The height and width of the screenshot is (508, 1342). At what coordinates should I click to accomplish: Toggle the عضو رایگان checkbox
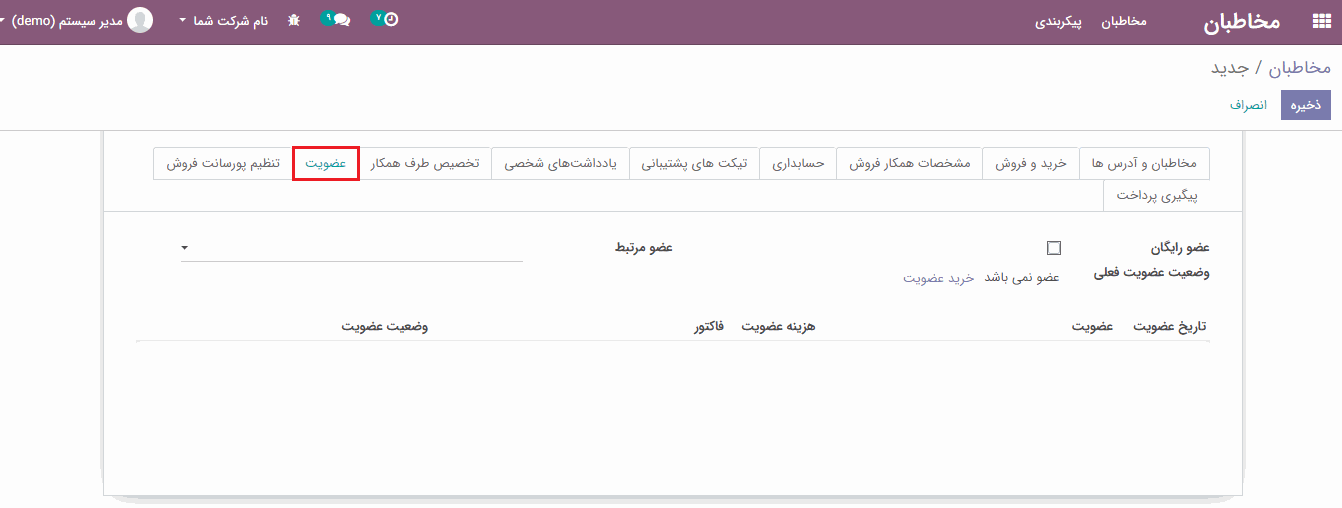click(x=1053, y=248)
